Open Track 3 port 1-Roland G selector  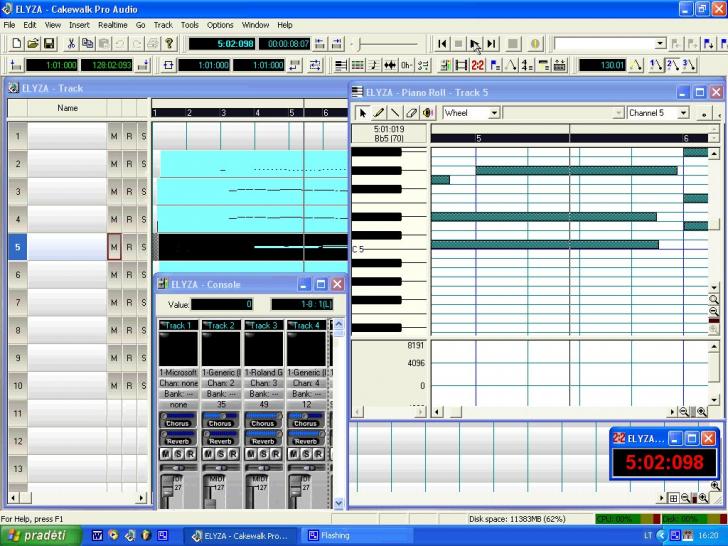pos(264,372)
